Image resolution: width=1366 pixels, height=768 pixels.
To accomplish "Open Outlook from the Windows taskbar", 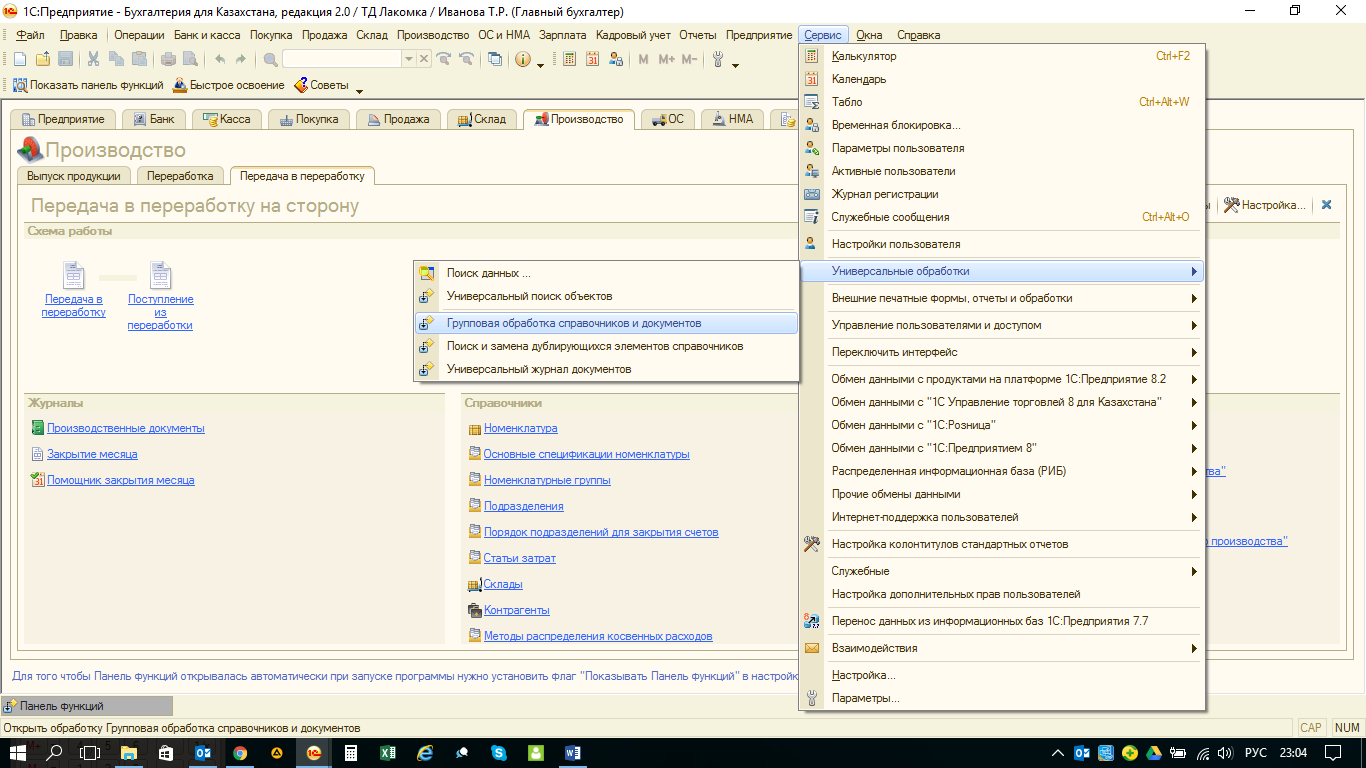I will pos(203,752).
